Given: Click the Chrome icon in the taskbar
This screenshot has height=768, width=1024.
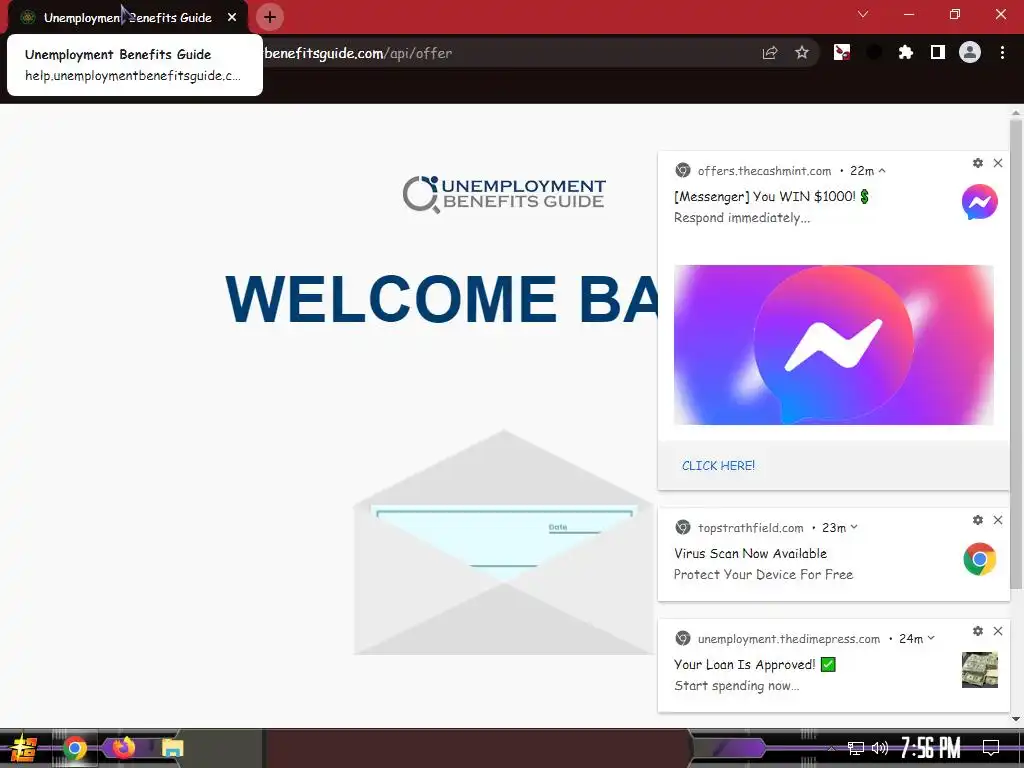Looking at the screenshot, I should point(75,748).
